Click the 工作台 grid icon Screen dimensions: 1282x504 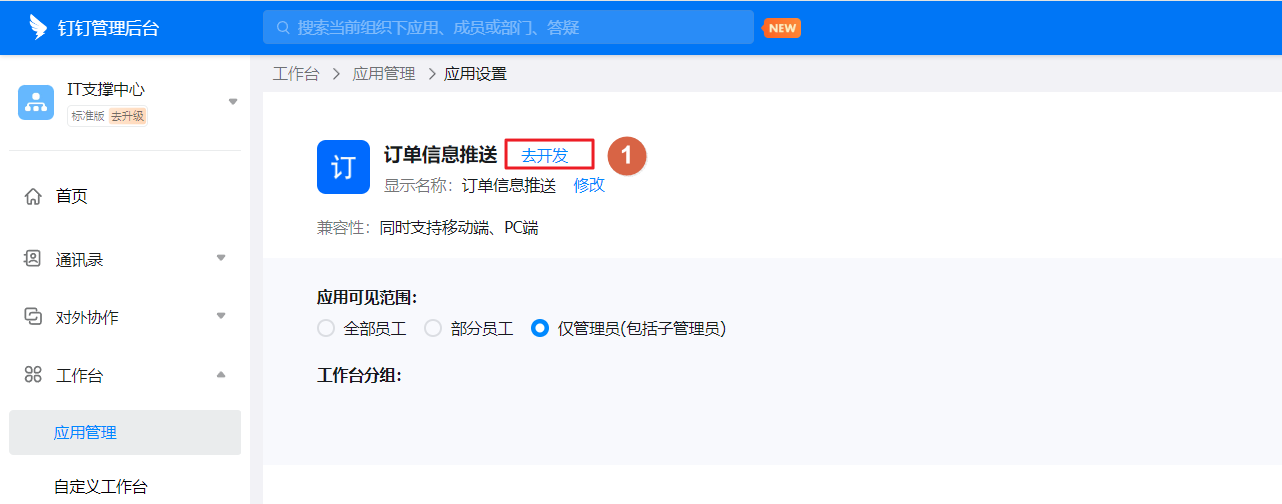33,375
